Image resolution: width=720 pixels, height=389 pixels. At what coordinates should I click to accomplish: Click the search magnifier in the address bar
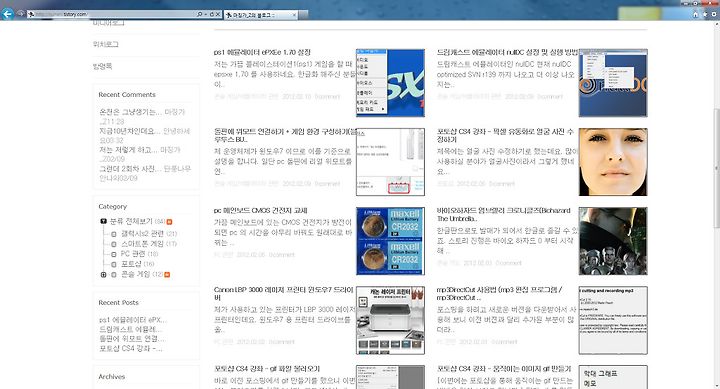point(199,14)
